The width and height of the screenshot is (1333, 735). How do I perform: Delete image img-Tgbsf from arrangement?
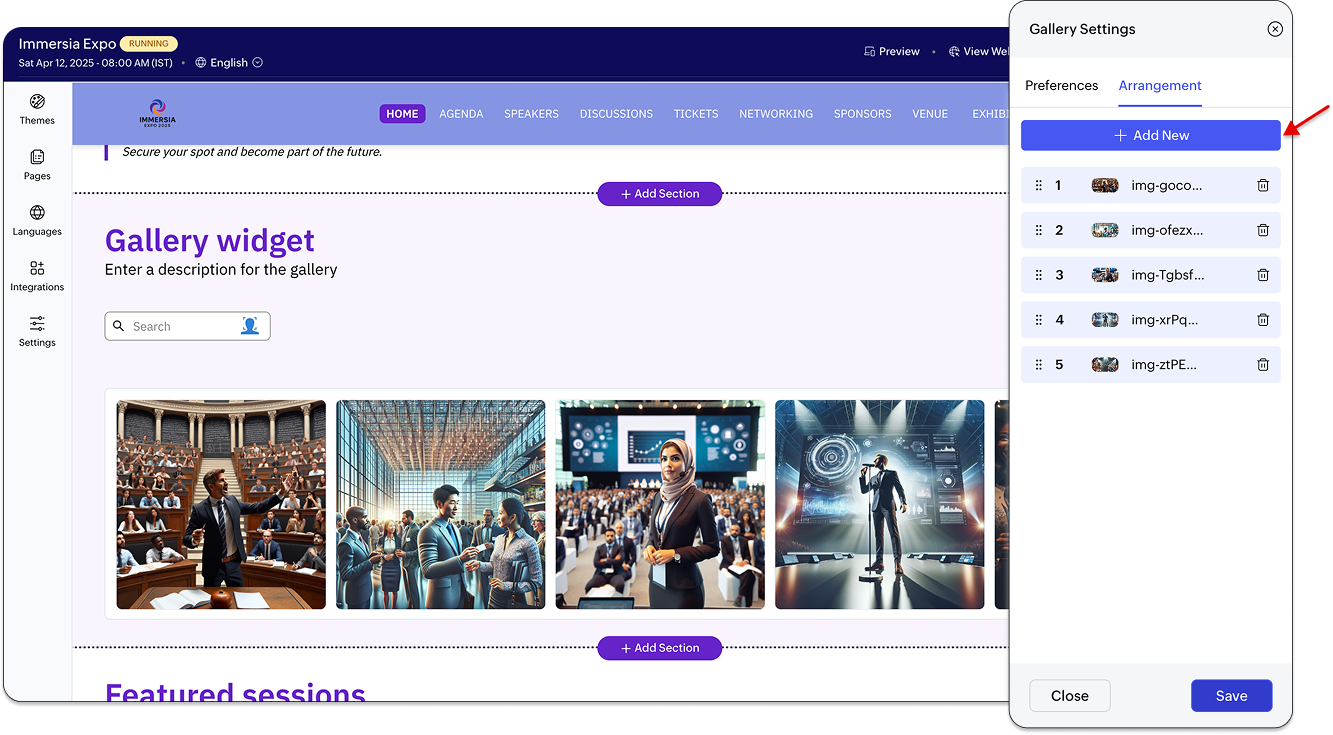1263,275
